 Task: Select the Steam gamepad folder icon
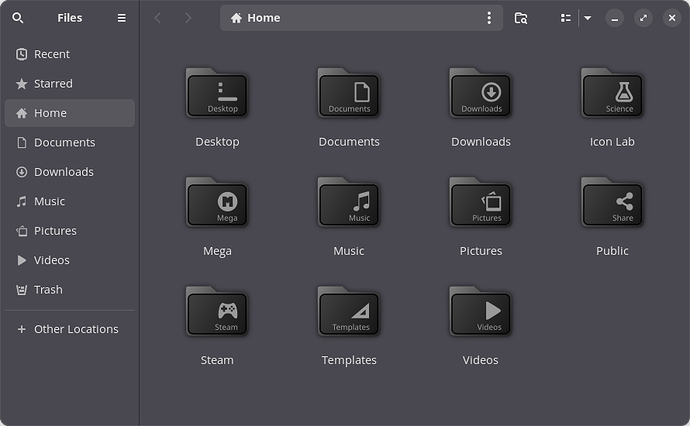(217, 311)
